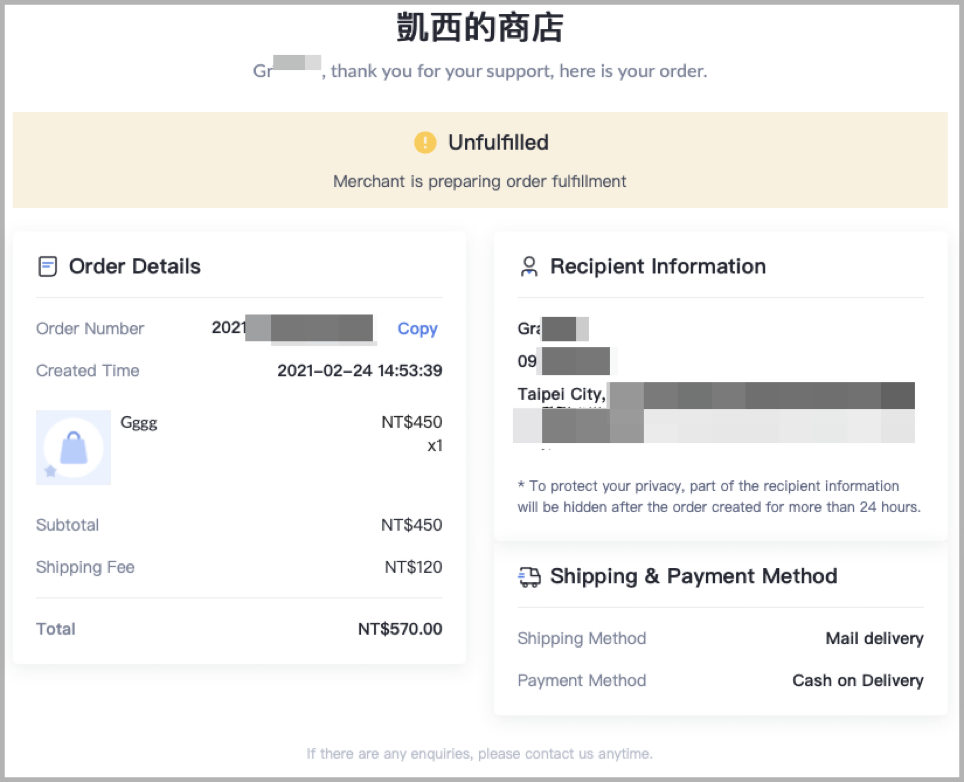Screen dimensions: 964x782
Task: Click the shipping truck icon
Action: (529, 577)
